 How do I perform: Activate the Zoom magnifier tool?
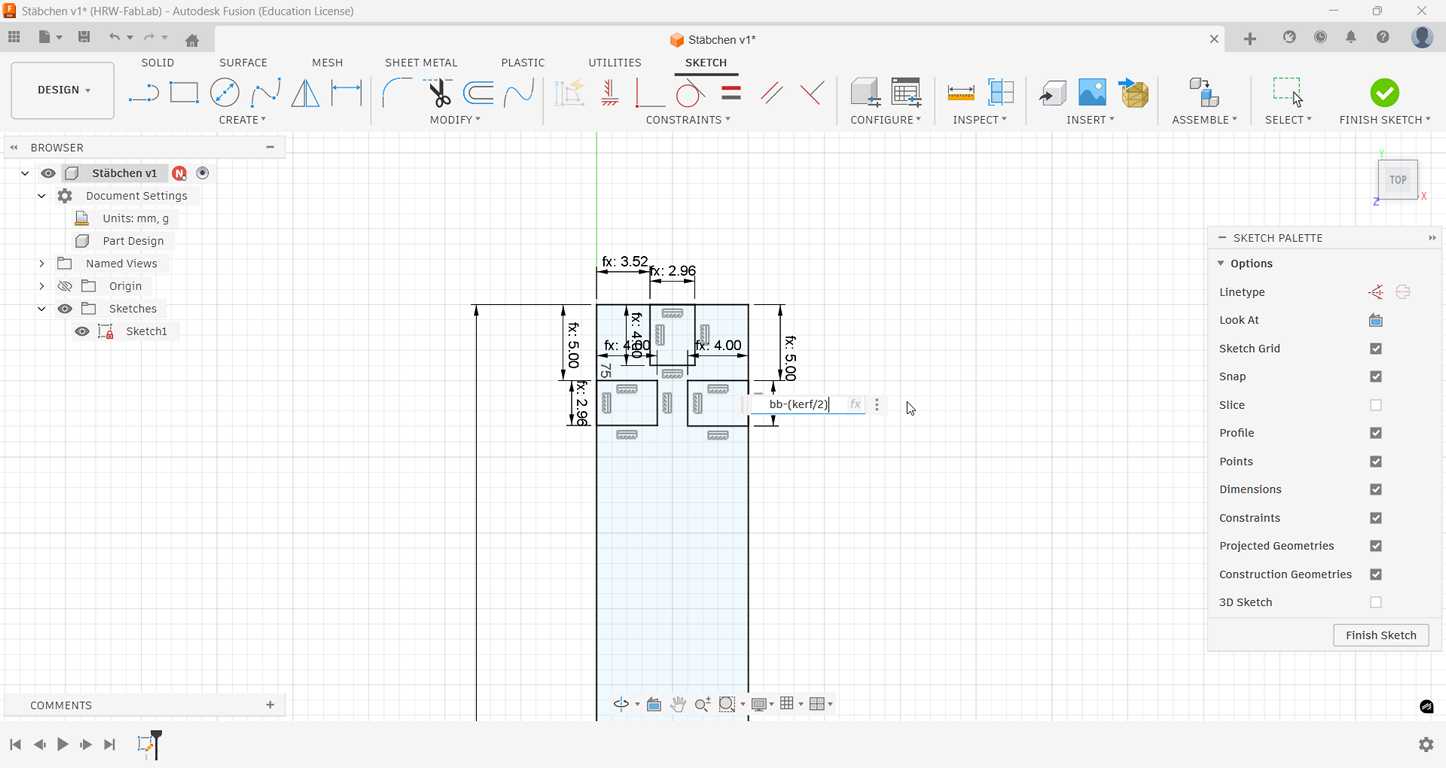[x=702, y=704]
